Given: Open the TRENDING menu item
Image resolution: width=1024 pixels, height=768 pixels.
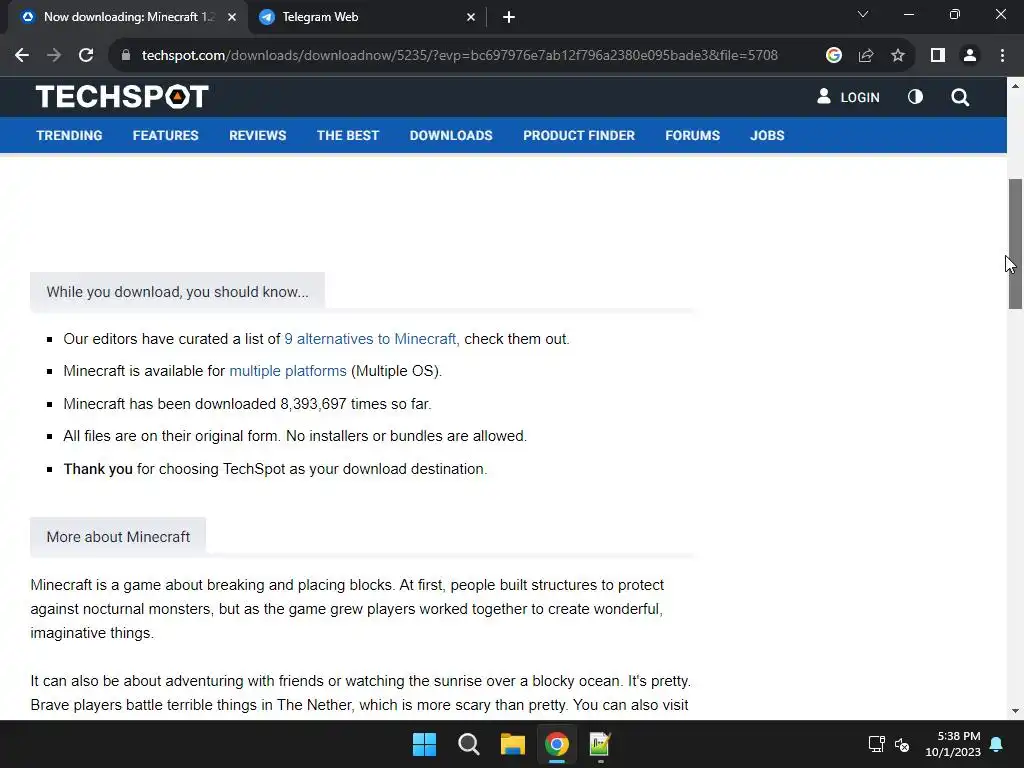Looking at the screenshot, I should click(x=69, y=135).
